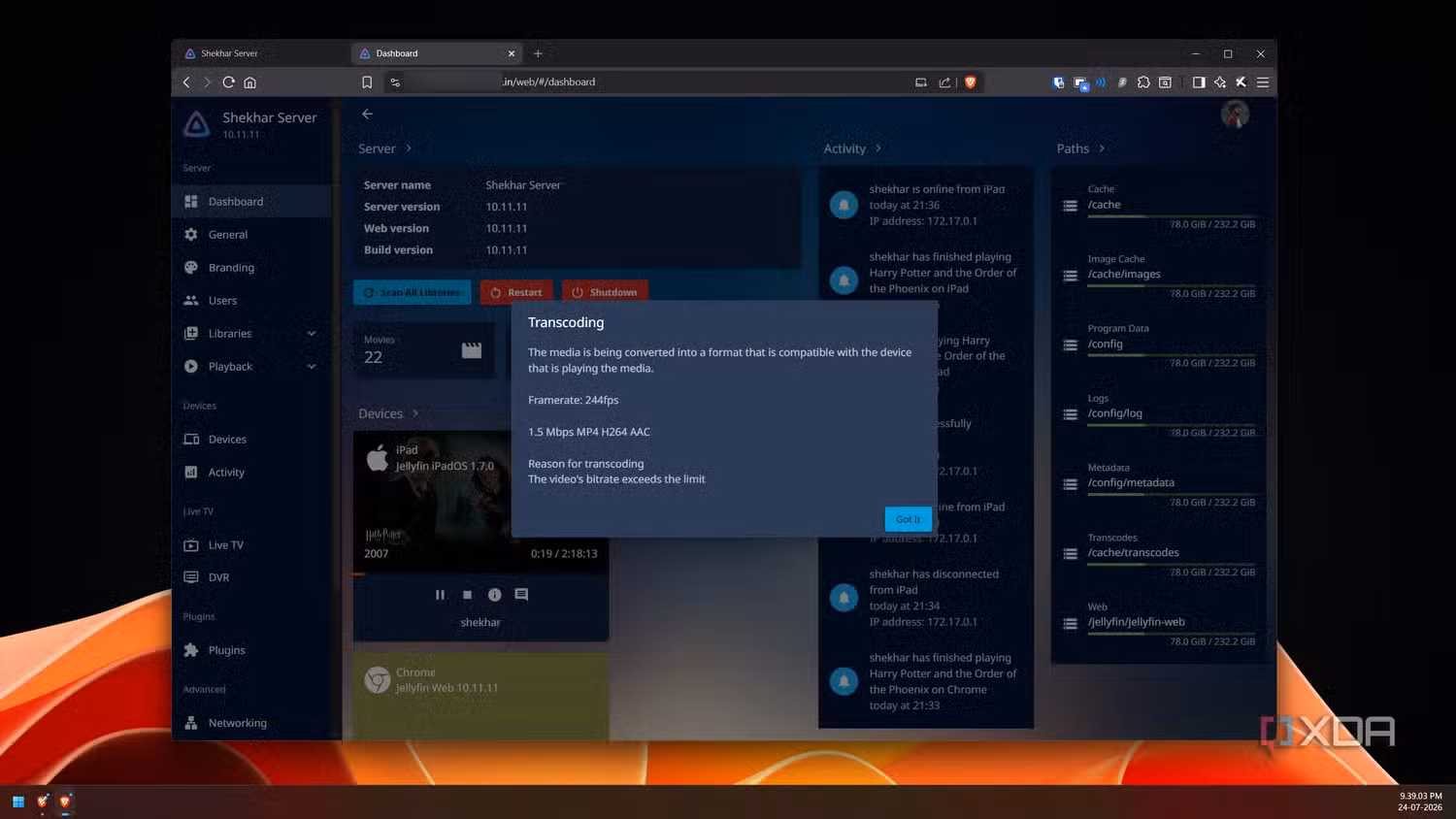This screenshot has width=1456, height=819.
Task: Click the /config/log path list icon
Action: pos(1070,414)
